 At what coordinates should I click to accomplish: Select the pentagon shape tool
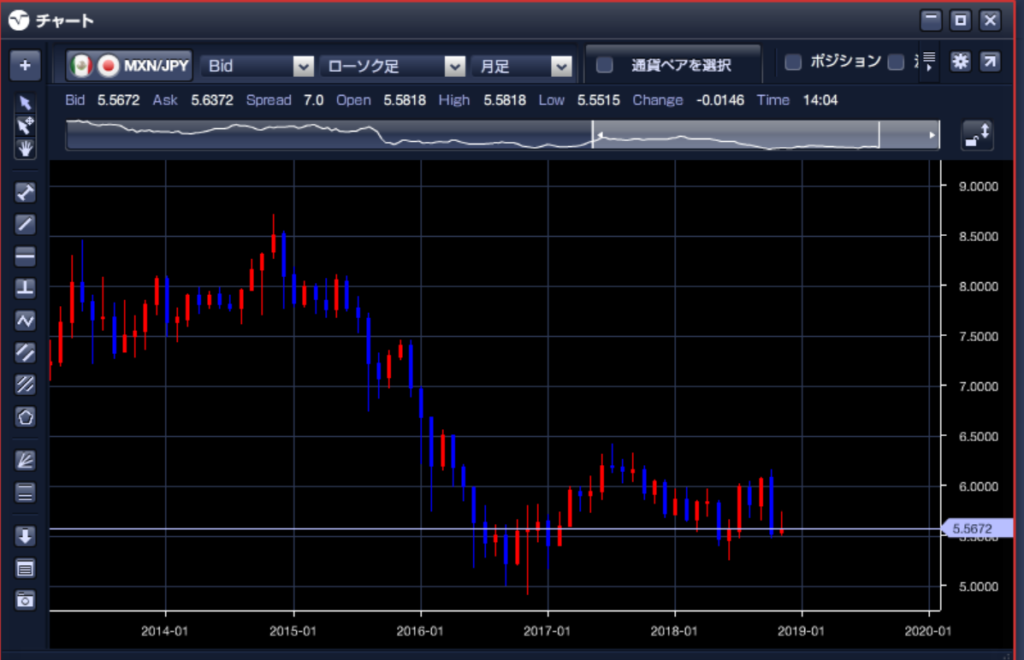pyautogui.click(x=25, y=416)
